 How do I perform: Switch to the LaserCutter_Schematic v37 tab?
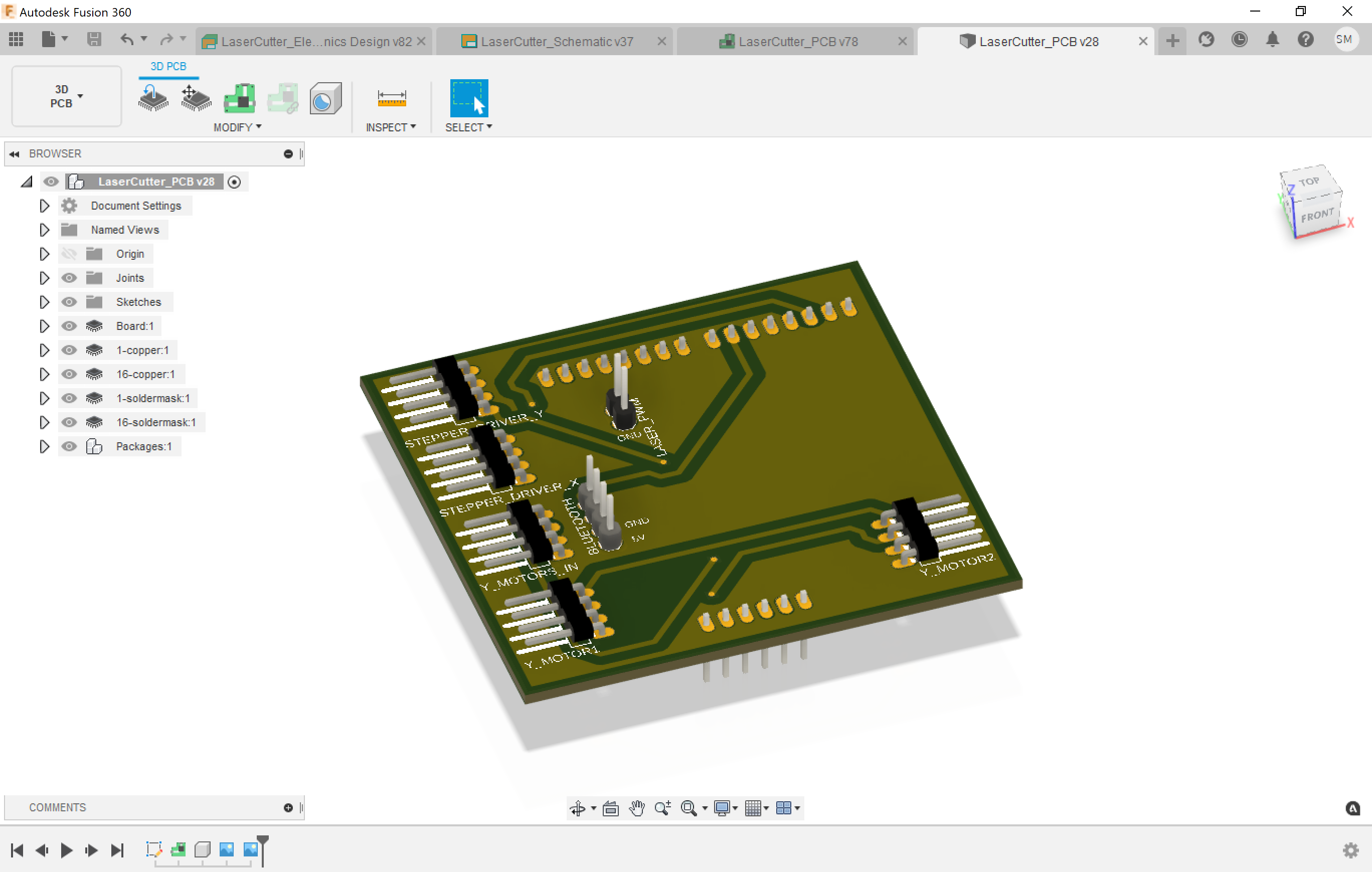click(x=556, y=42)
